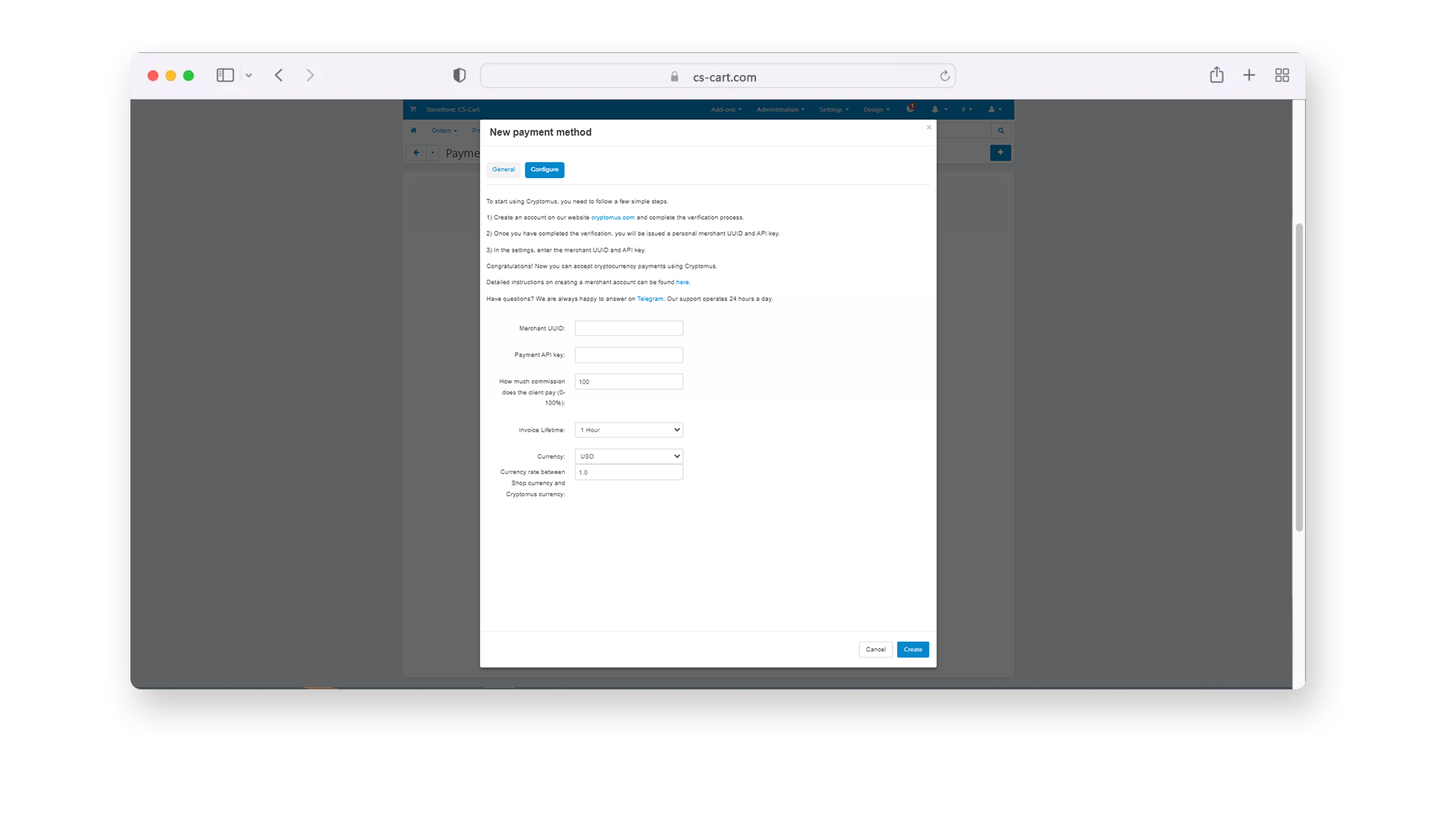Click the search magnifier icon
This screenshot has width=1456, height=819.
tap(1000, 130)
